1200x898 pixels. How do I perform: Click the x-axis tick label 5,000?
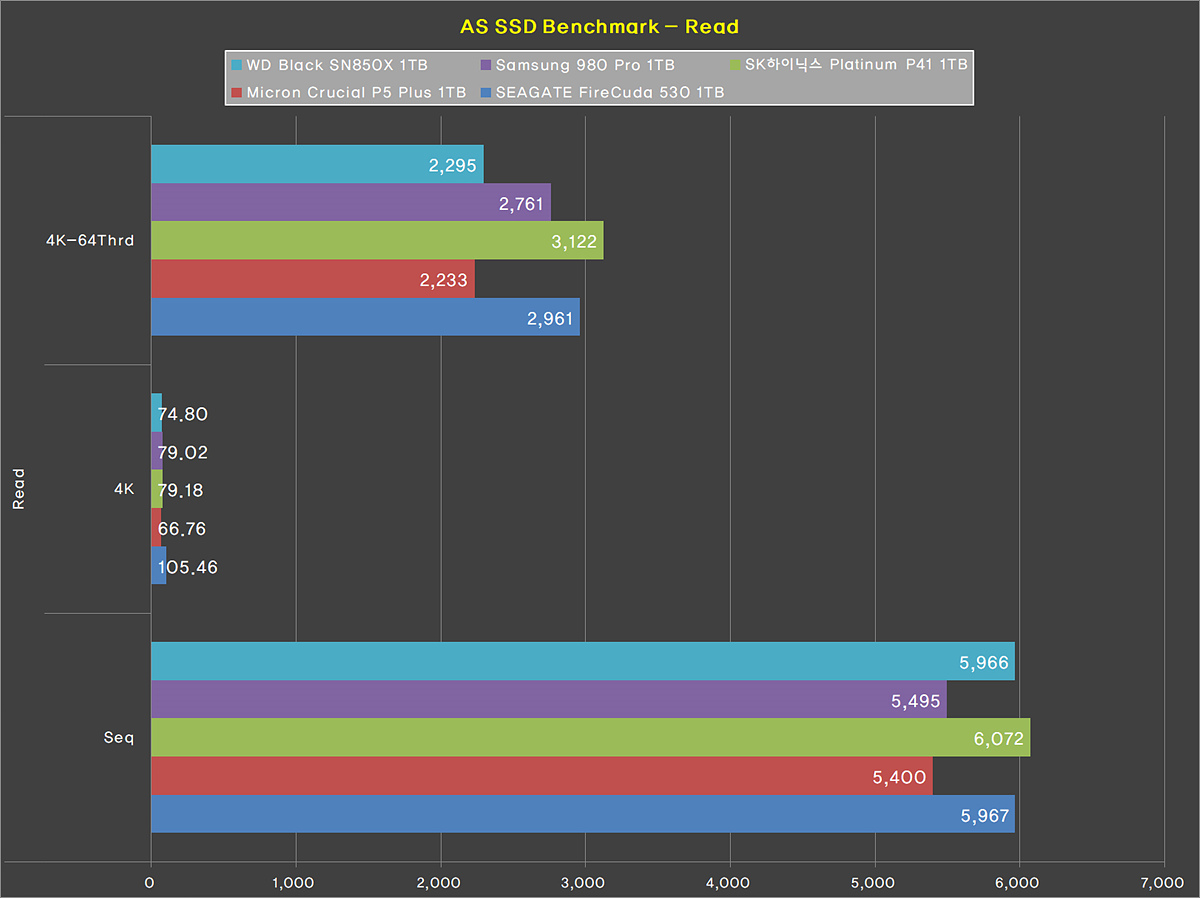[x=872, y=882]
